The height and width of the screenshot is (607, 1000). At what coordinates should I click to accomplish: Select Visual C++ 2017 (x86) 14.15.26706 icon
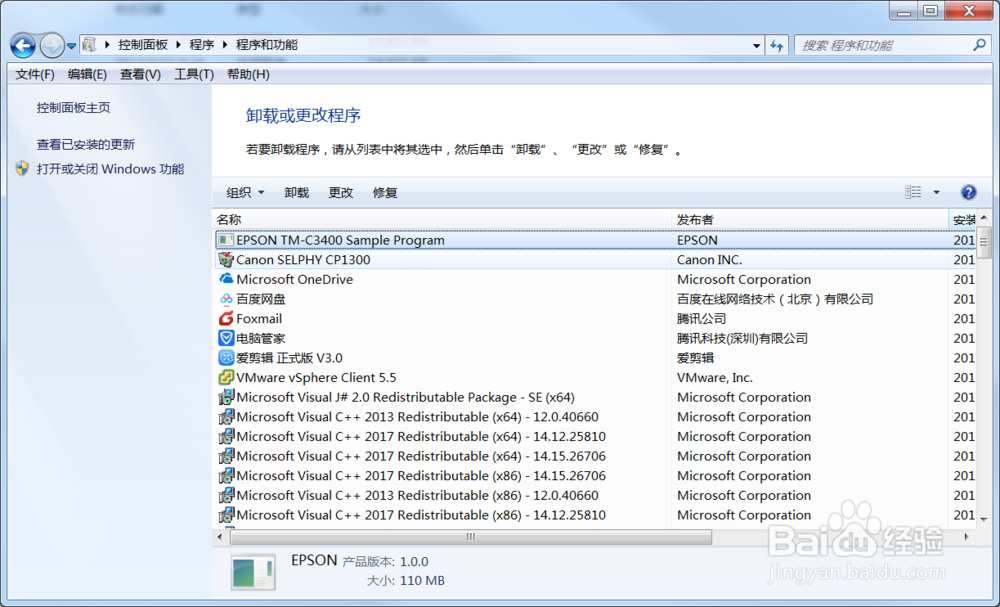pos(225,476)
